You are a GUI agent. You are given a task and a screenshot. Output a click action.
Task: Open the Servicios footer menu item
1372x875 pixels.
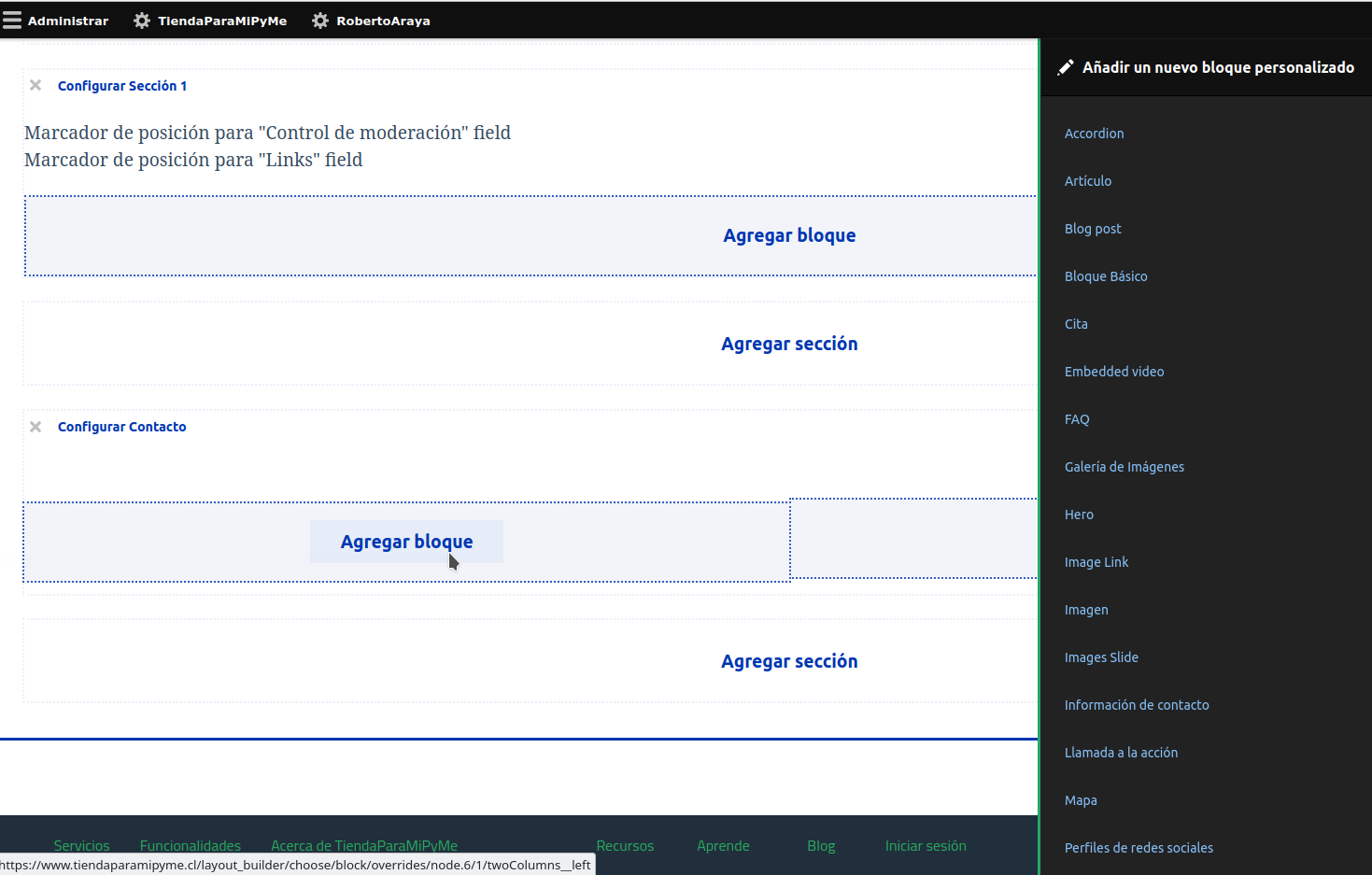(x=82, y=845)
